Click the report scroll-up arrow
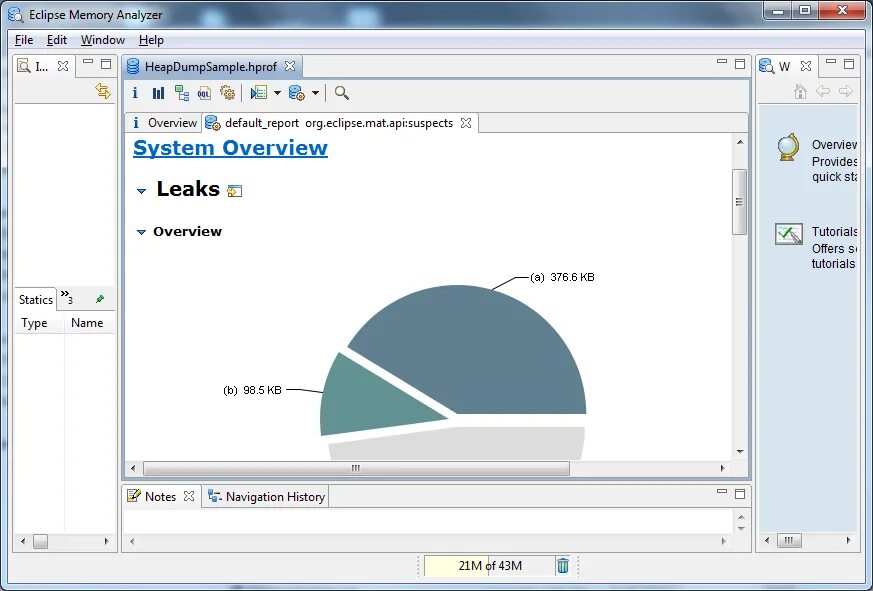Viewport: 873px width, 591px height. point(740,143)
